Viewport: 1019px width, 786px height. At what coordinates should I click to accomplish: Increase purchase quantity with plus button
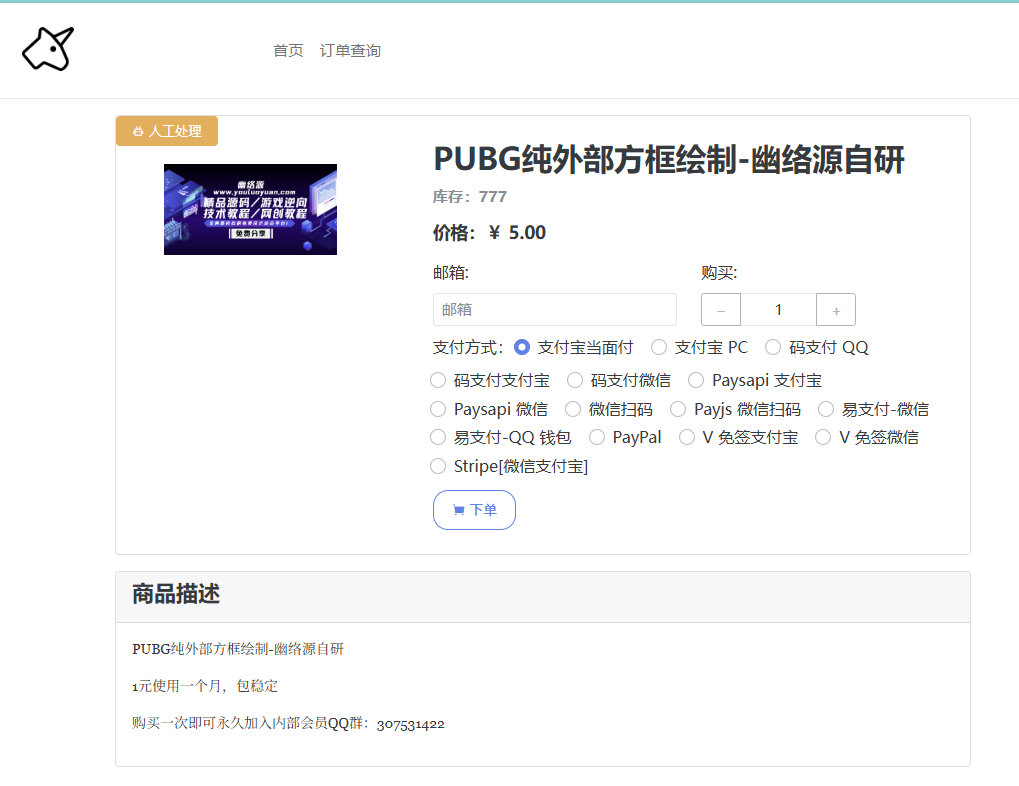click(x=836, y=310)
